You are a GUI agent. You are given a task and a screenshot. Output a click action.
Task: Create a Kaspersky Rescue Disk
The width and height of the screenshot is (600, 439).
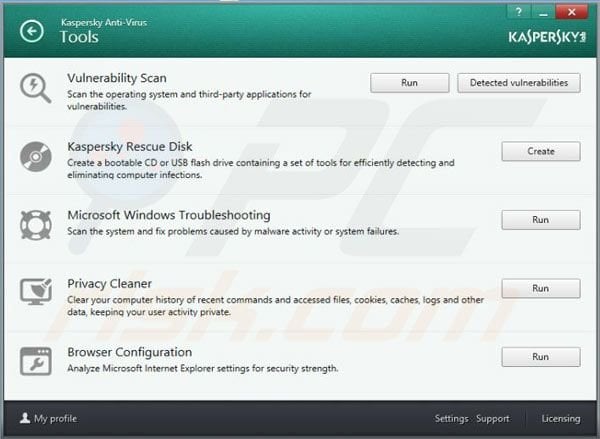pos(541,151)
